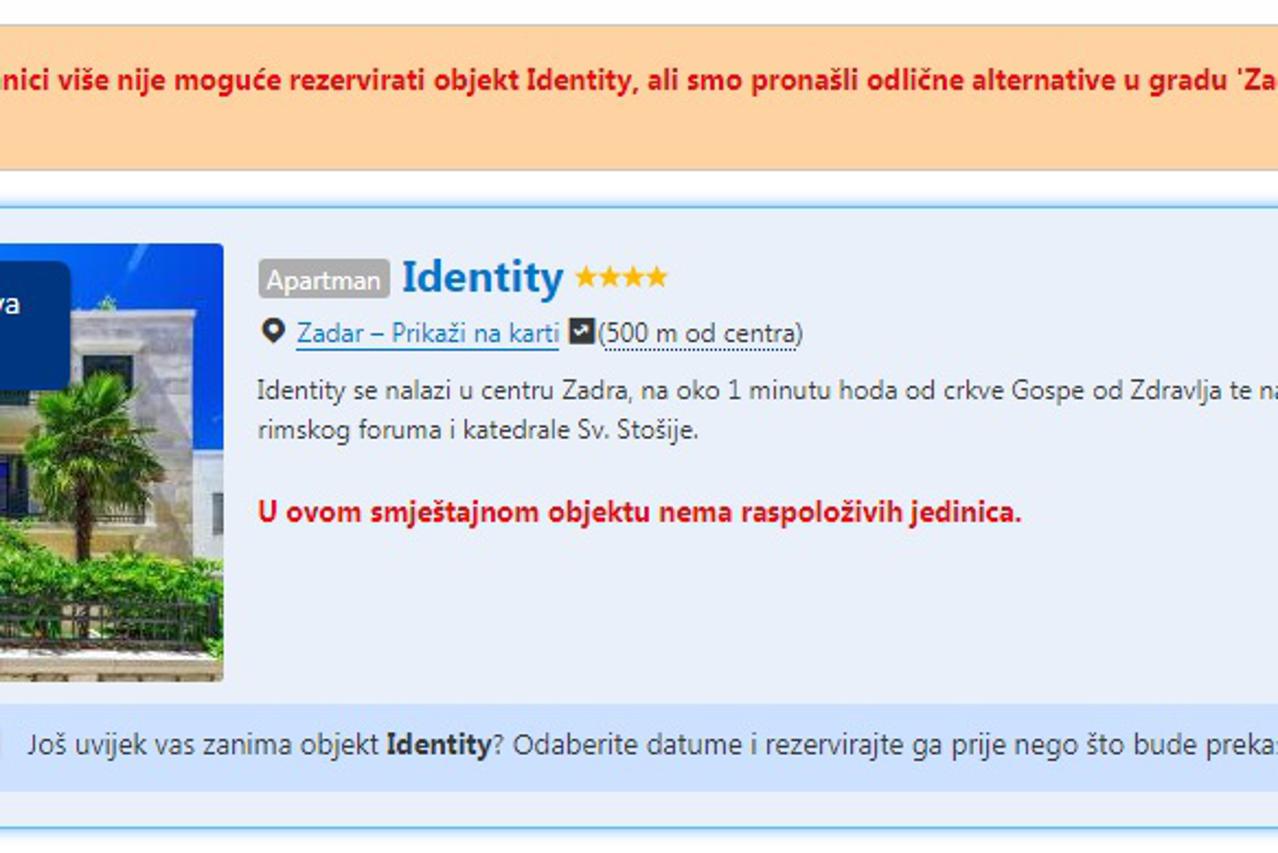Click the last yellow star in the rating

[x=657, y=278]
